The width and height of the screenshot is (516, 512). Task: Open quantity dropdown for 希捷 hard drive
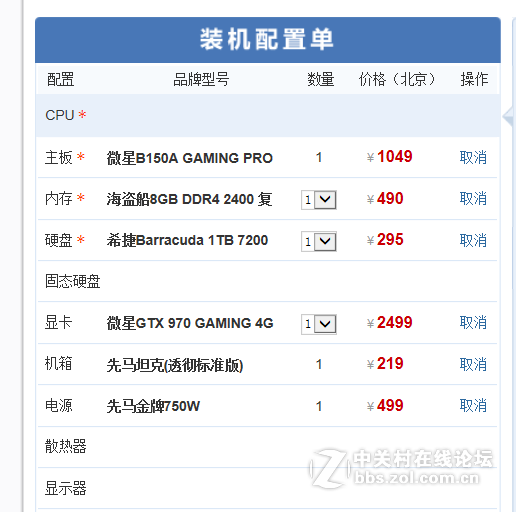[319, 241]
